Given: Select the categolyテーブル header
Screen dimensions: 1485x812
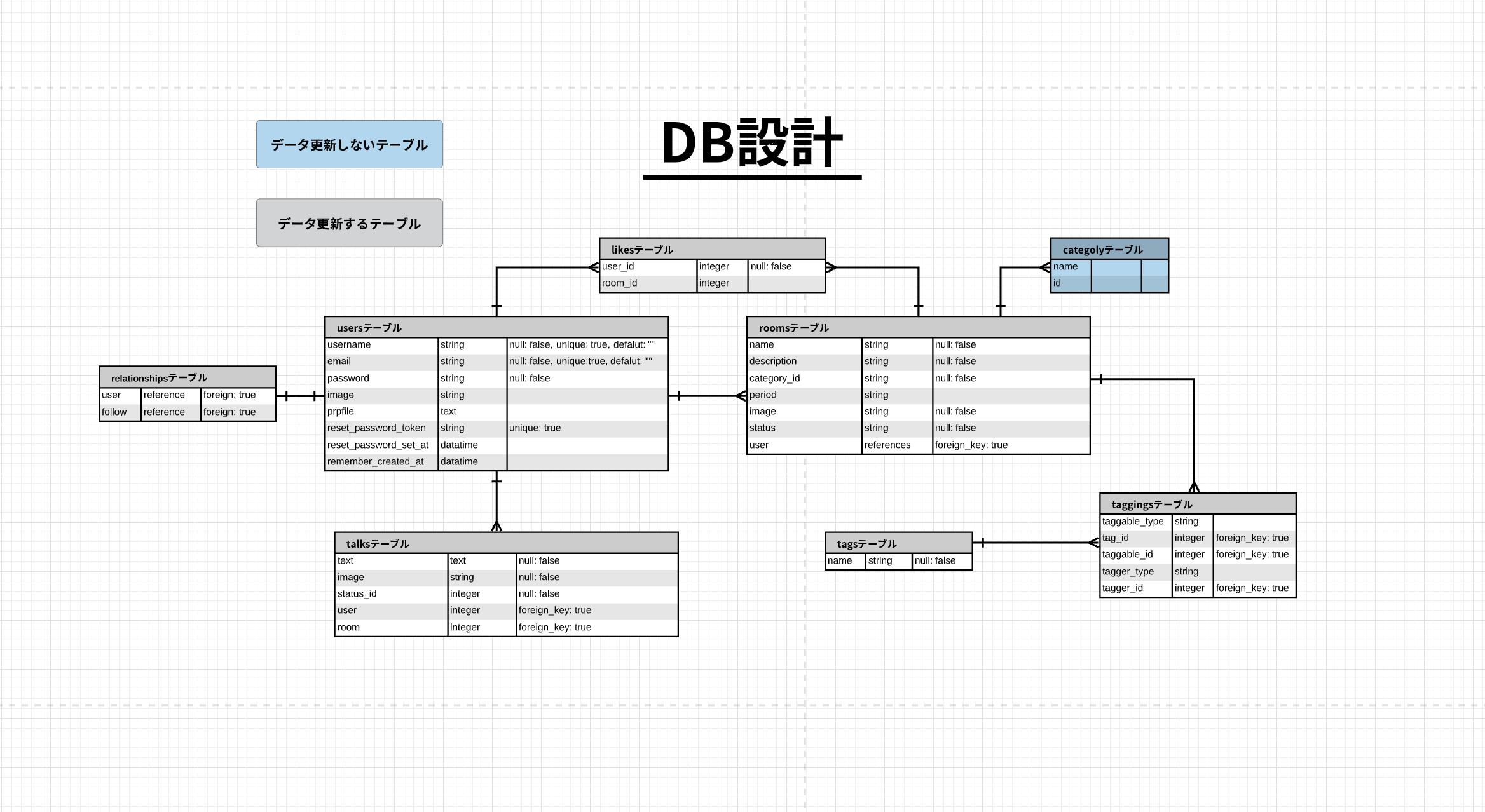Looking at the screenshot, I should click(x=1109, y=249).
